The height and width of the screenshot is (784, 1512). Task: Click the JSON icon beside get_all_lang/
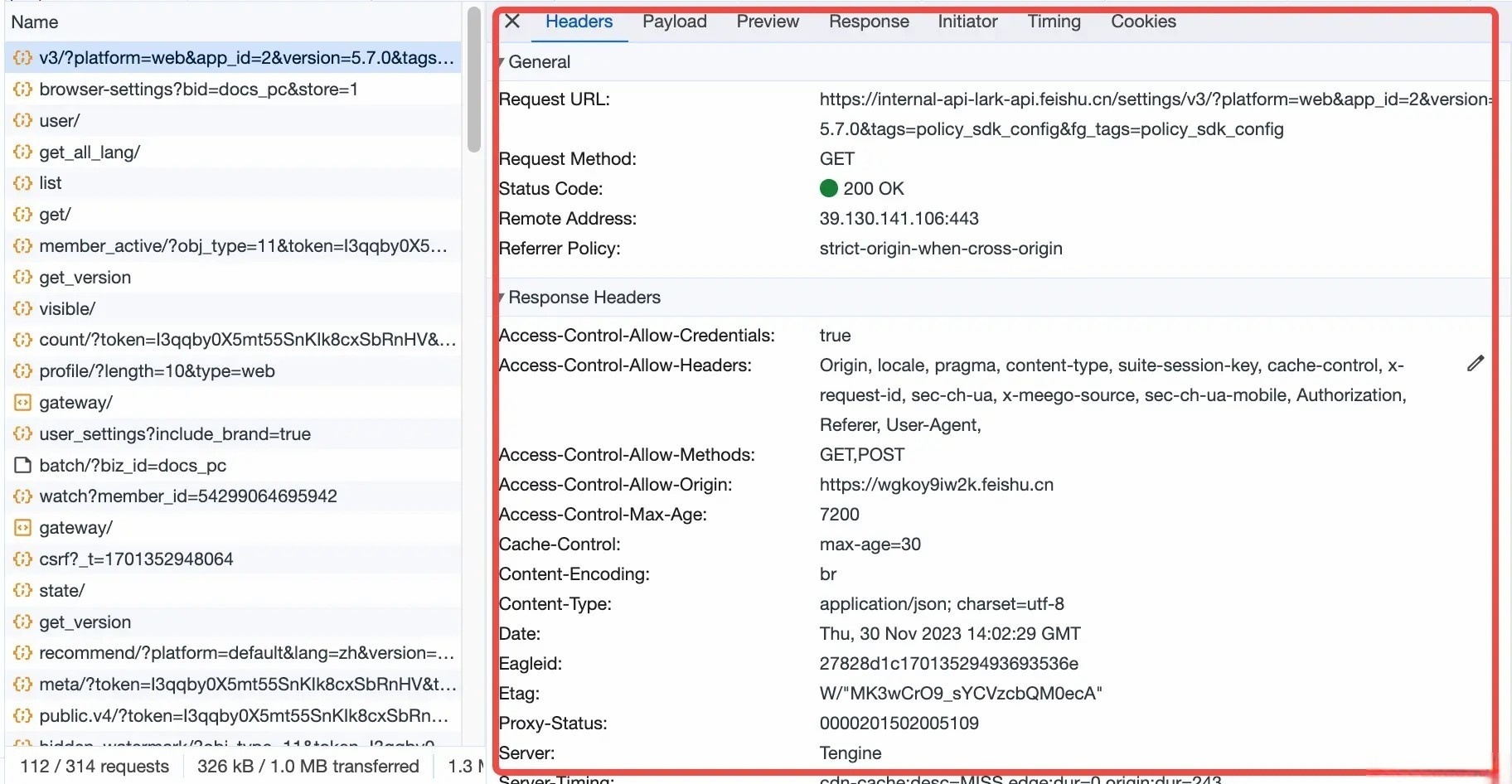pos(22,152)
